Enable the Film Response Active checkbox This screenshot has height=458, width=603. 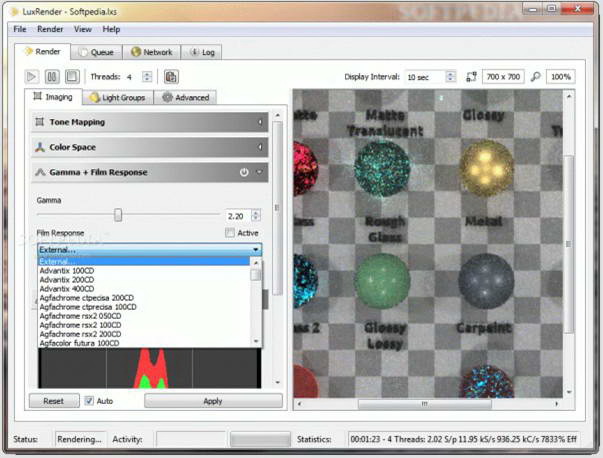coord(230,233)
